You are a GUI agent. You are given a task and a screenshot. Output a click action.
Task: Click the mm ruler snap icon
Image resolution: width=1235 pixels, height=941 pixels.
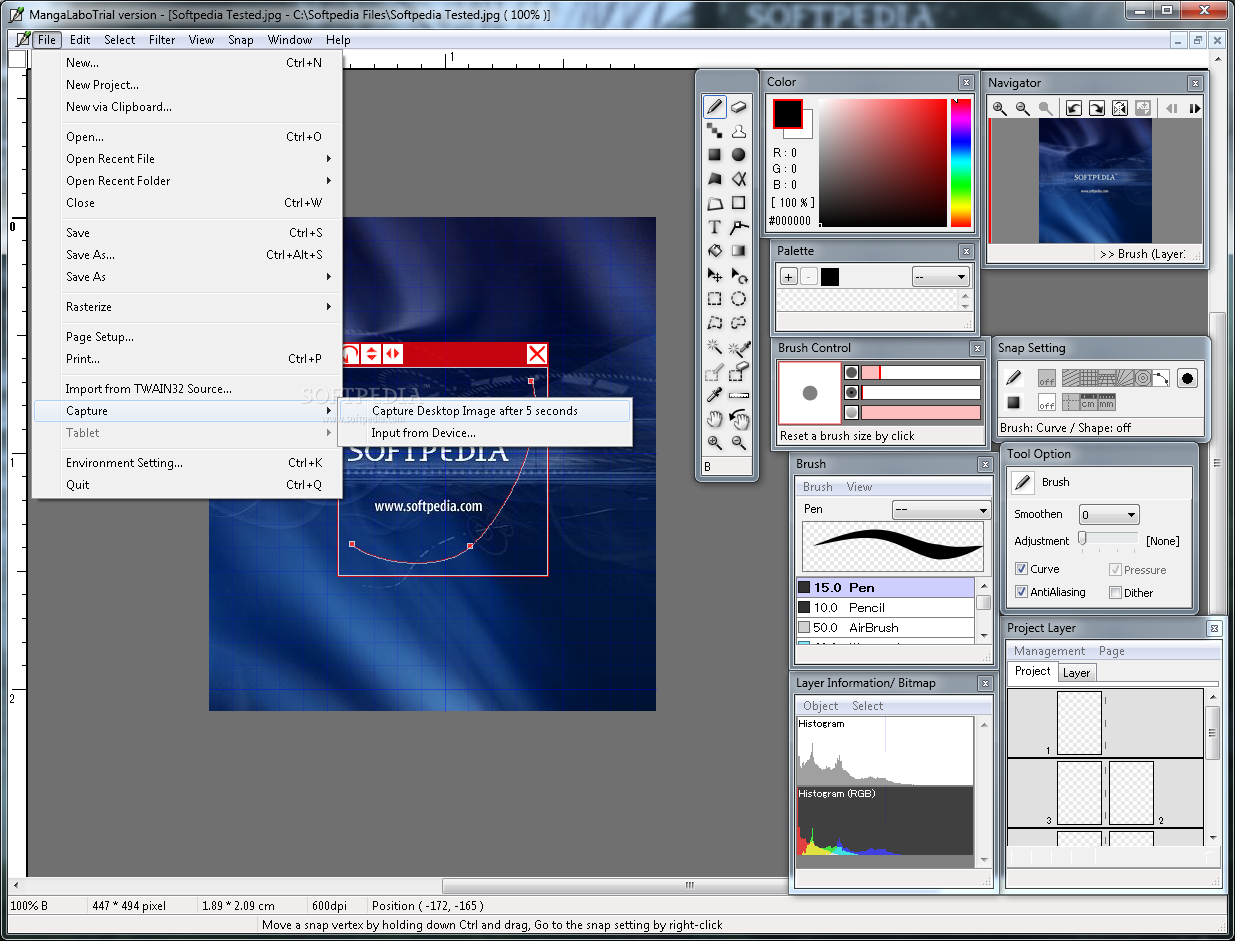(1105, 402)
